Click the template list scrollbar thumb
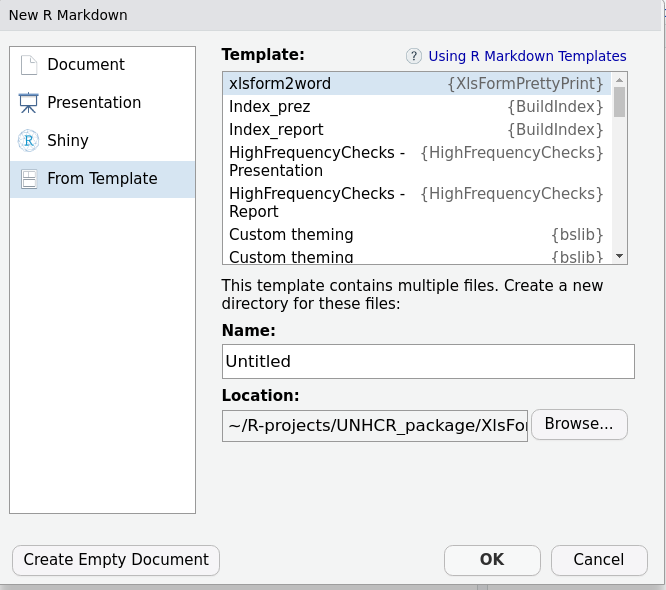This screenshot has width=666, height=590. pos(619,102)
